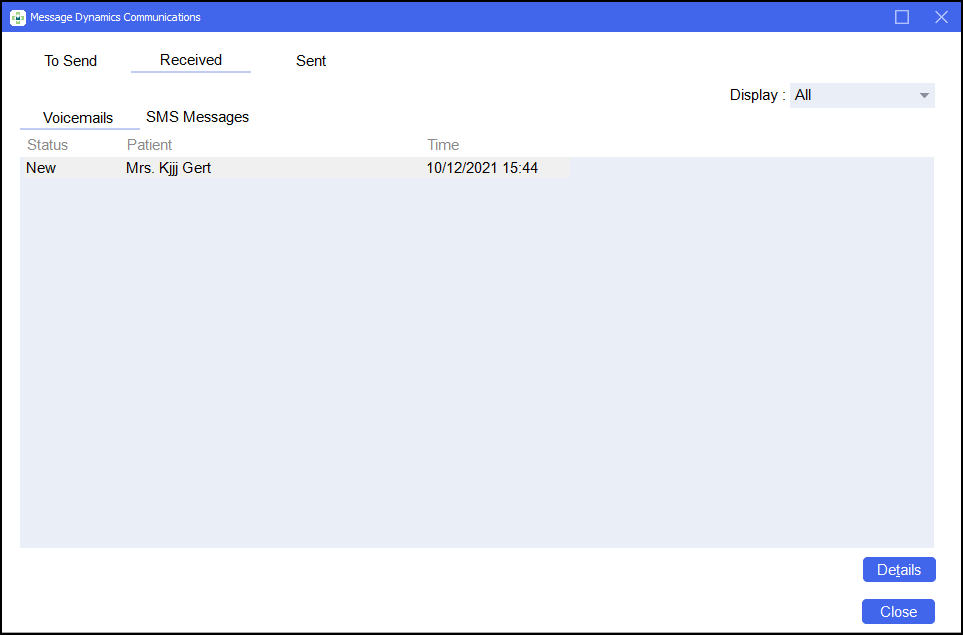Open message Details

point(898,570)
